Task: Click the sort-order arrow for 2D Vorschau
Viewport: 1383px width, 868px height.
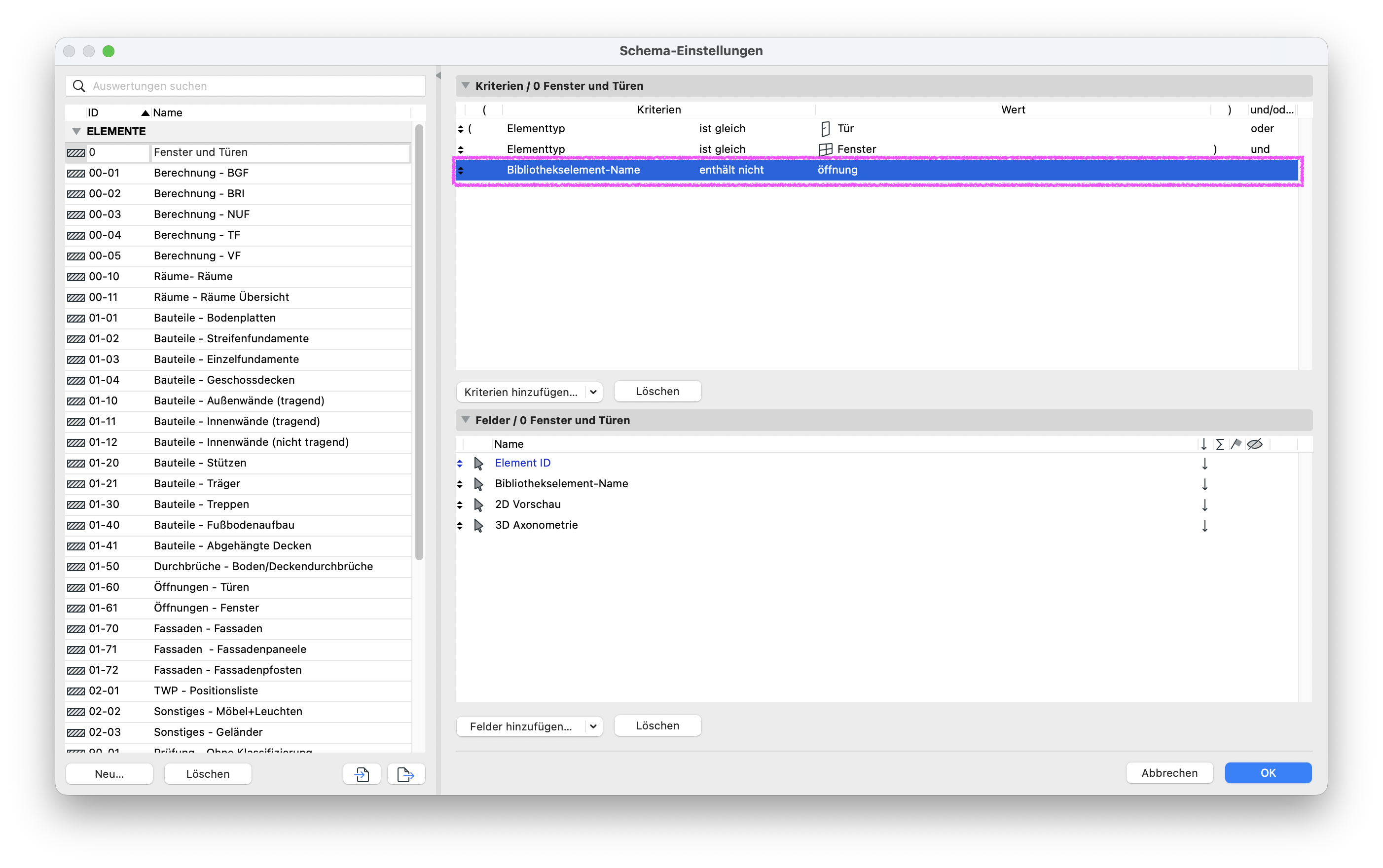Action: [1204, 505]
